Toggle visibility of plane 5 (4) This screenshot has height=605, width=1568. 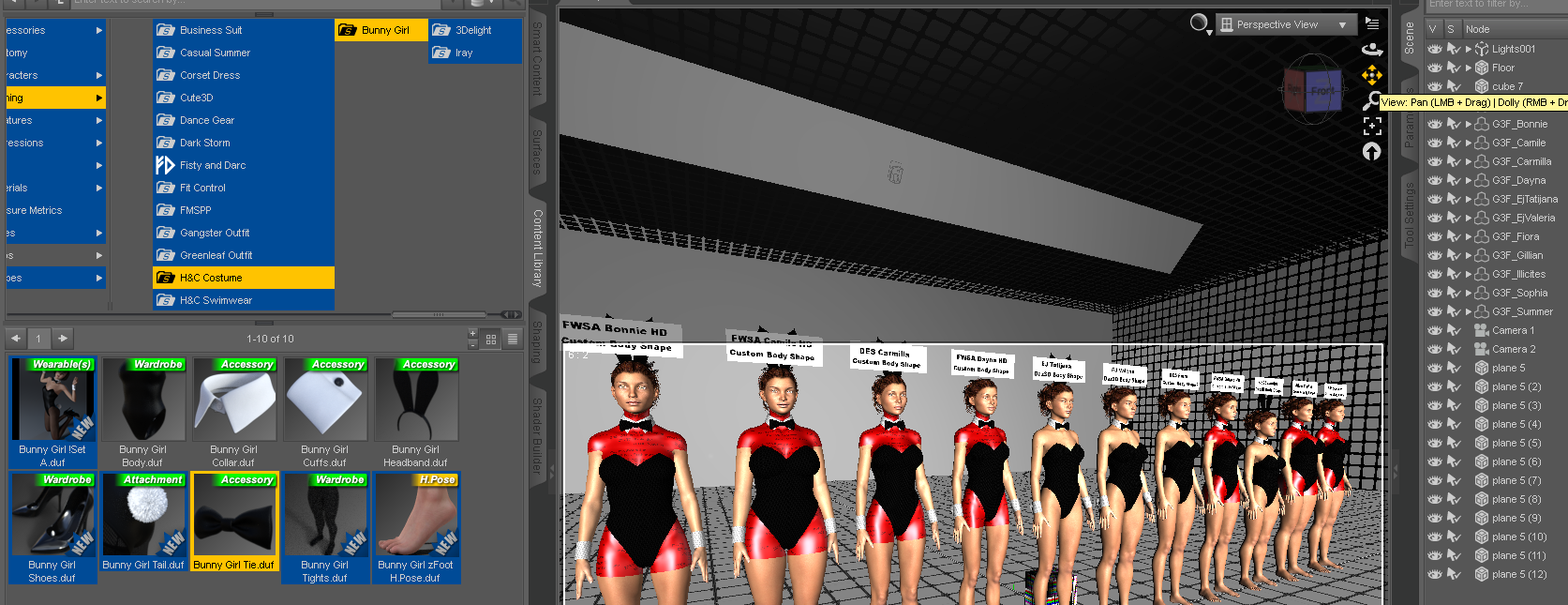click(x=1435, y=424)
